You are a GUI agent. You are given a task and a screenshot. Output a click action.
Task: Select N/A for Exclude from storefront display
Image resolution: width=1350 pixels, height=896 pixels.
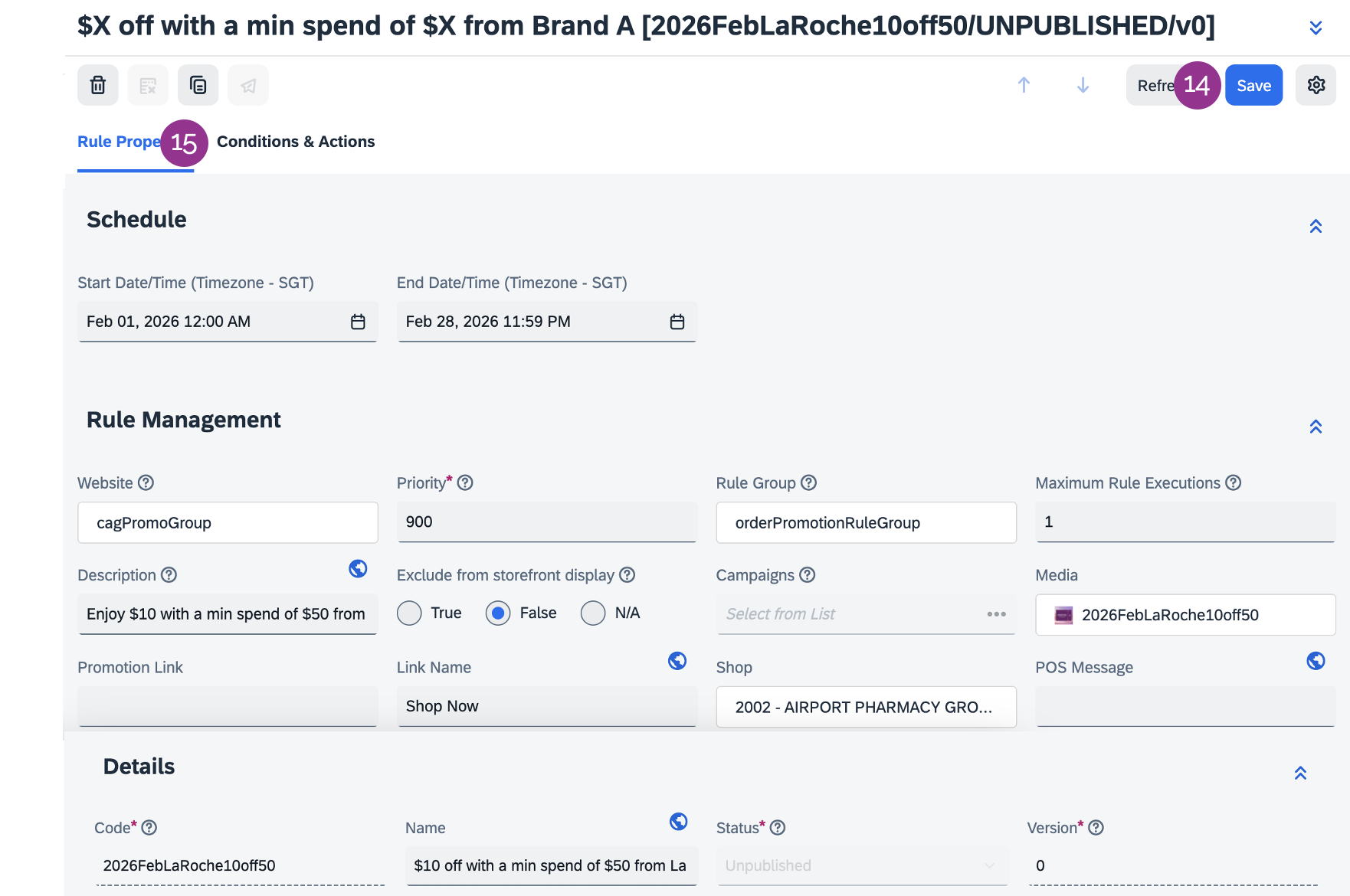(593, 613)
